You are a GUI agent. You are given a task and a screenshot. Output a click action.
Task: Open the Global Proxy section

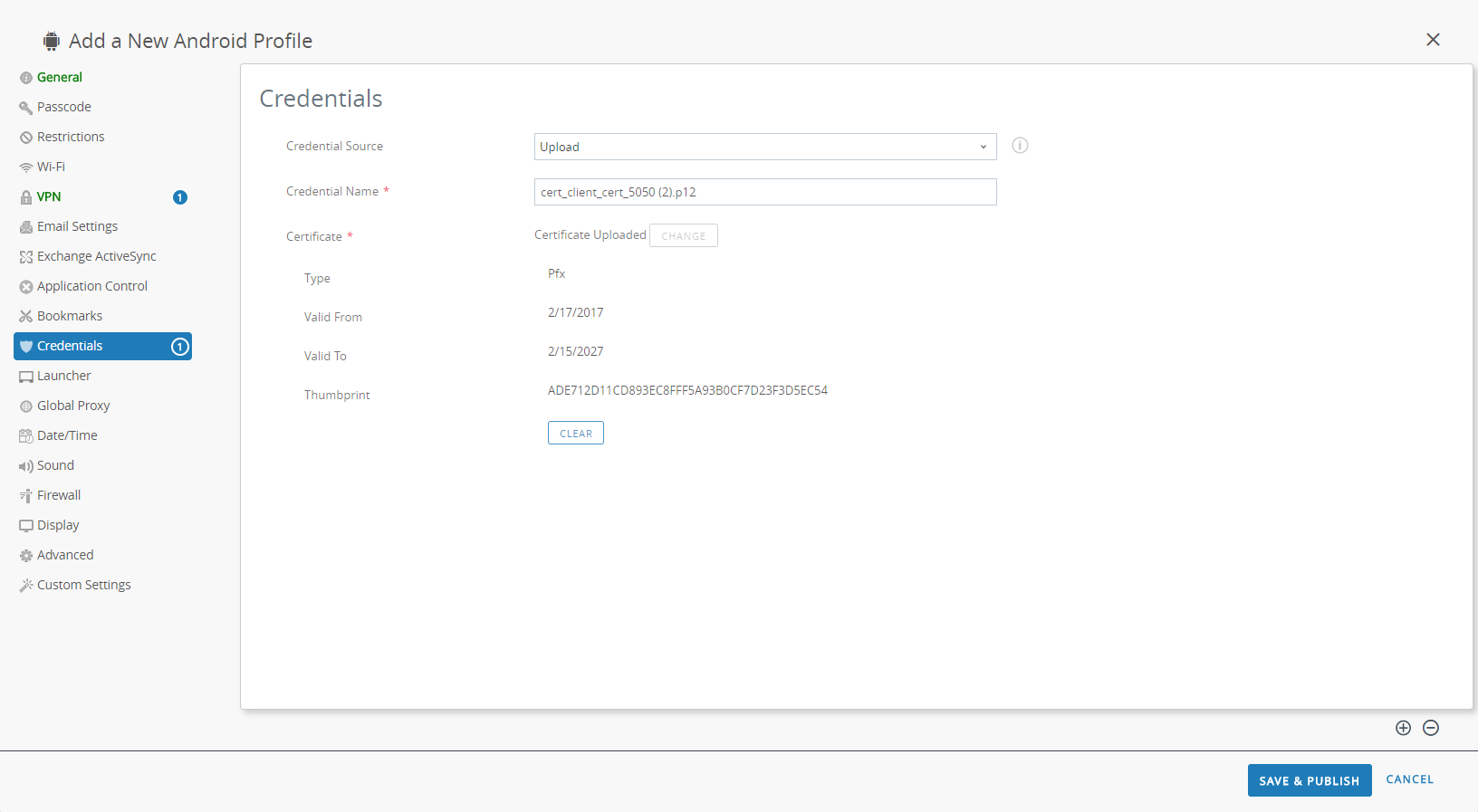73,406
